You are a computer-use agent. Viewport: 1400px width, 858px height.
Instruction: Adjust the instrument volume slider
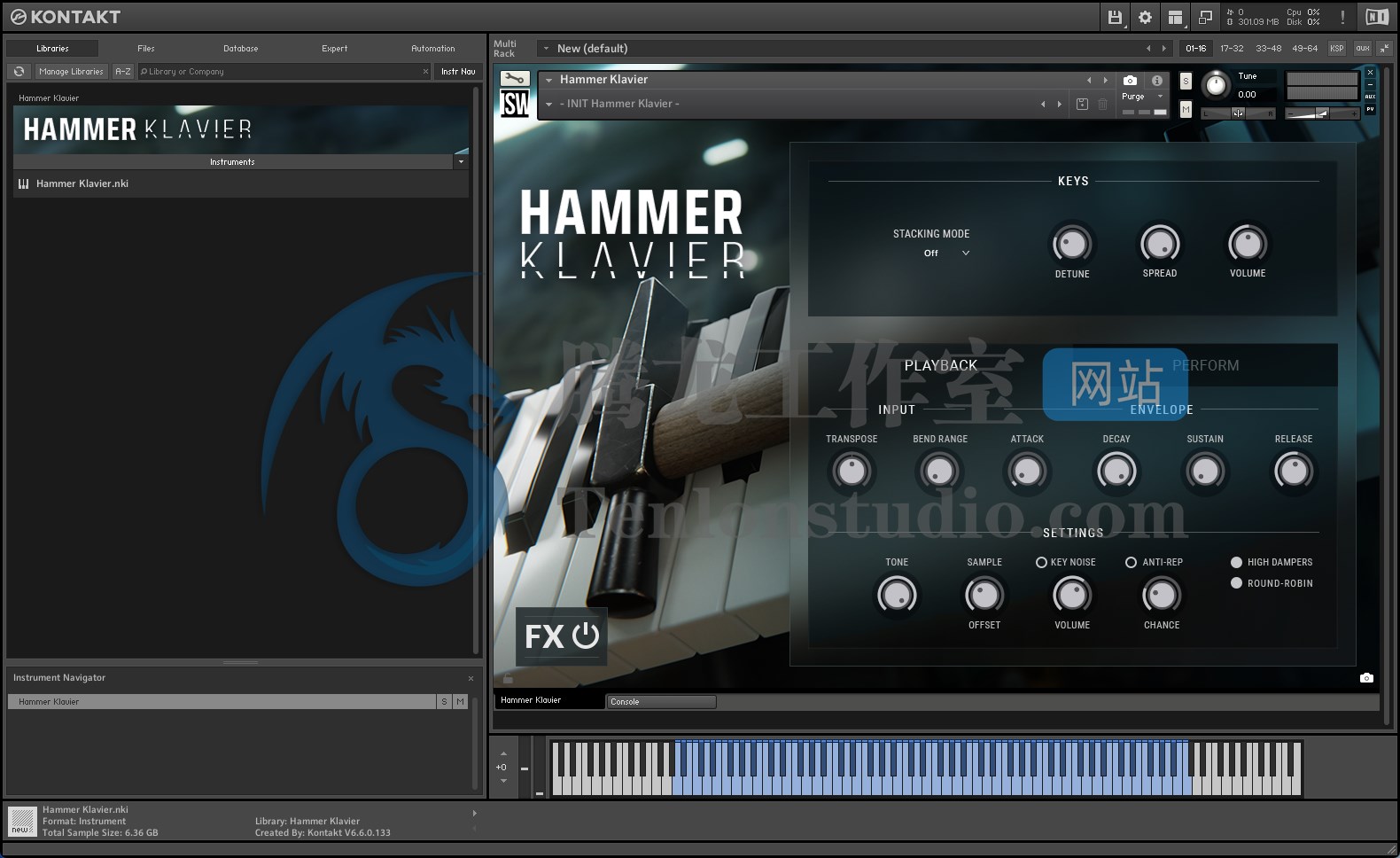[x=1322, y=113]
